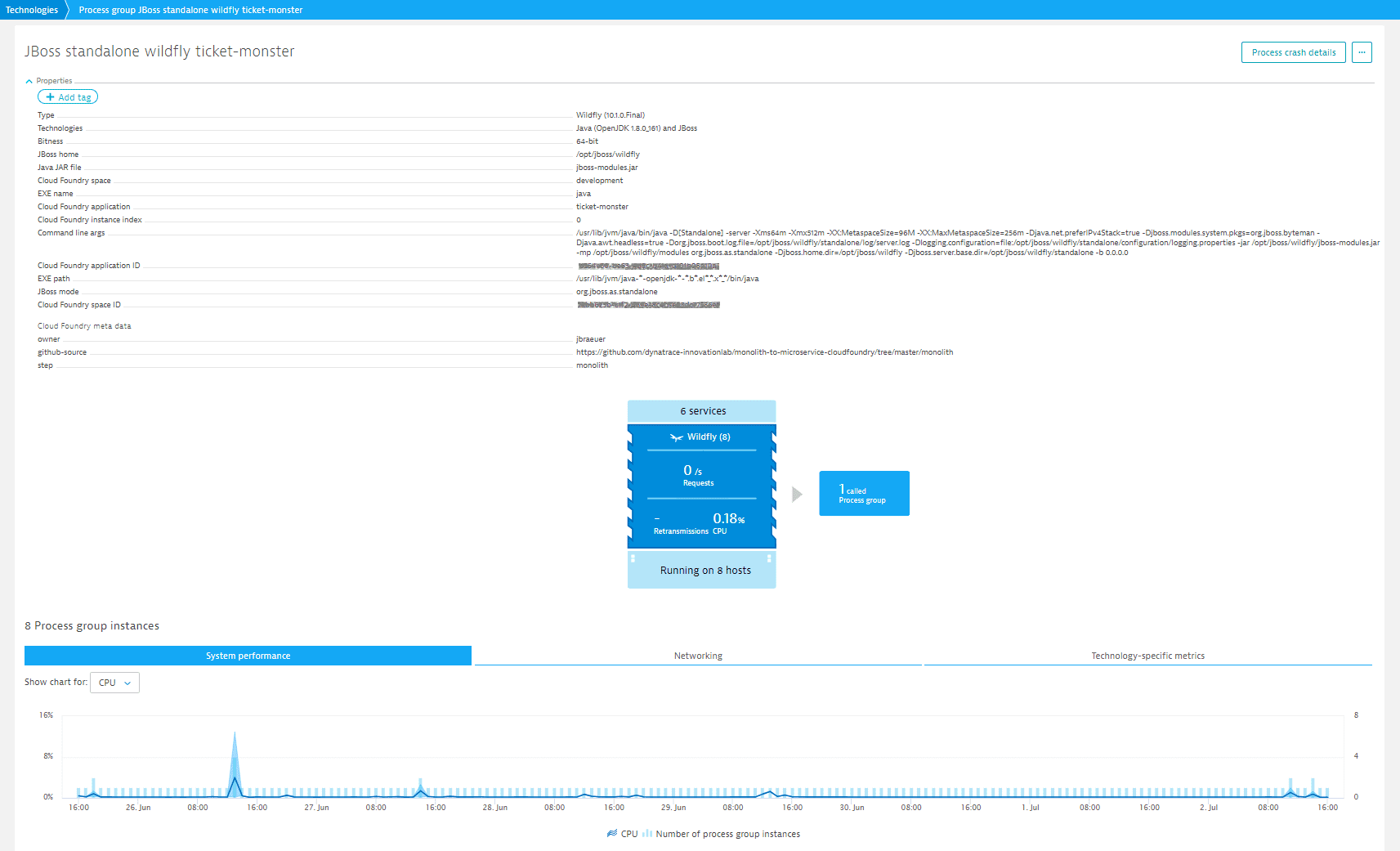
Task: Click the Cloud Foundry space value development
Action: point(599,181)
